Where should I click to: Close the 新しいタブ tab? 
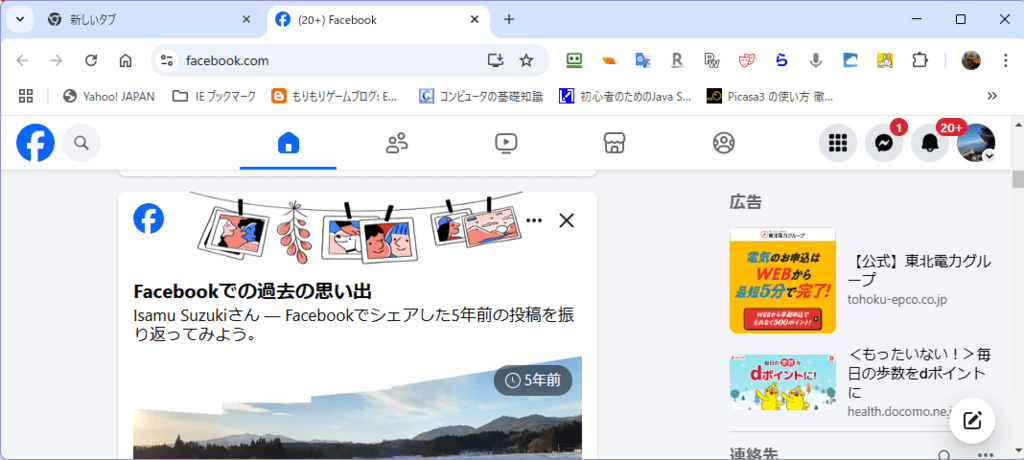point(246,20)
